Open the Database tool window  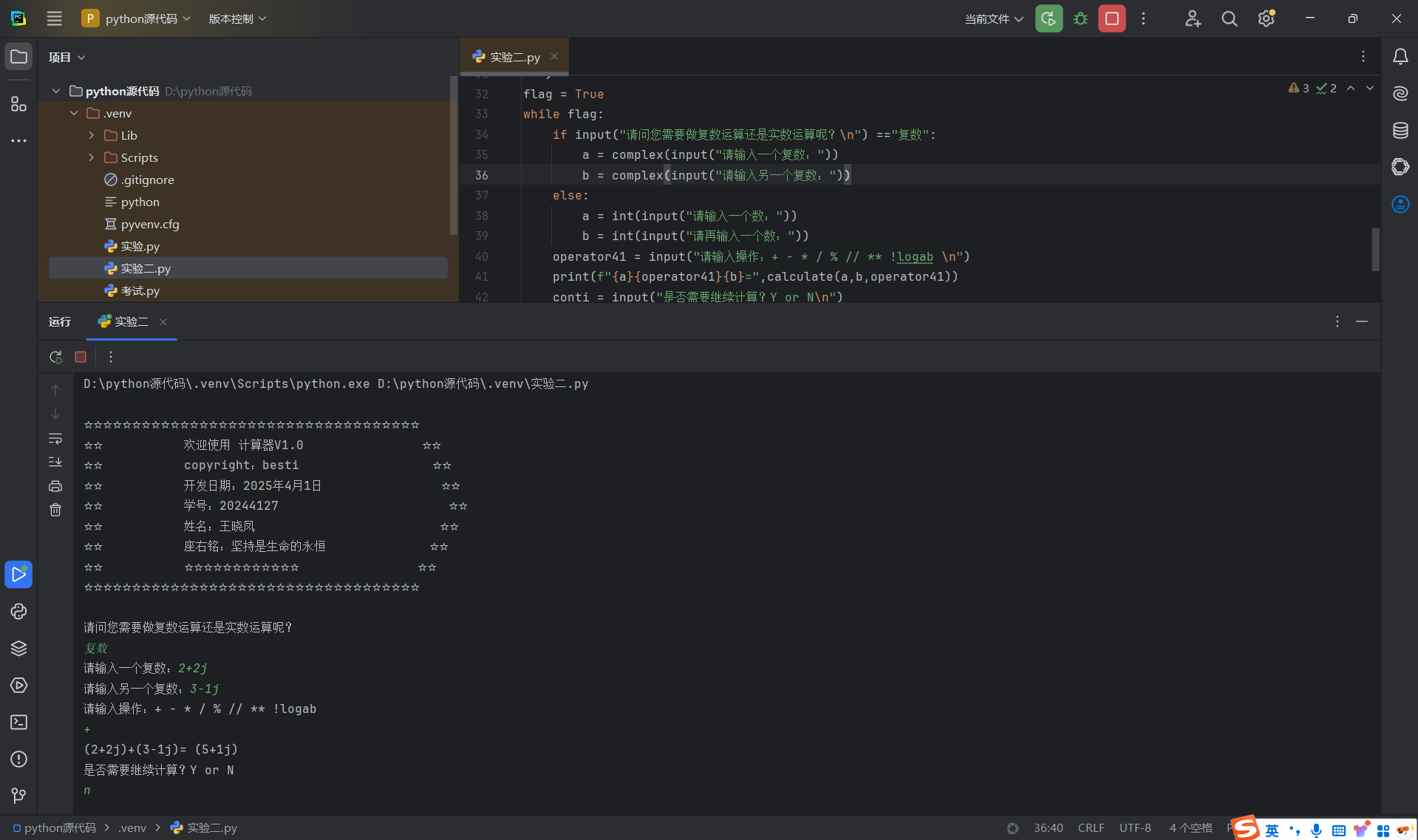tap(1400, 131)
